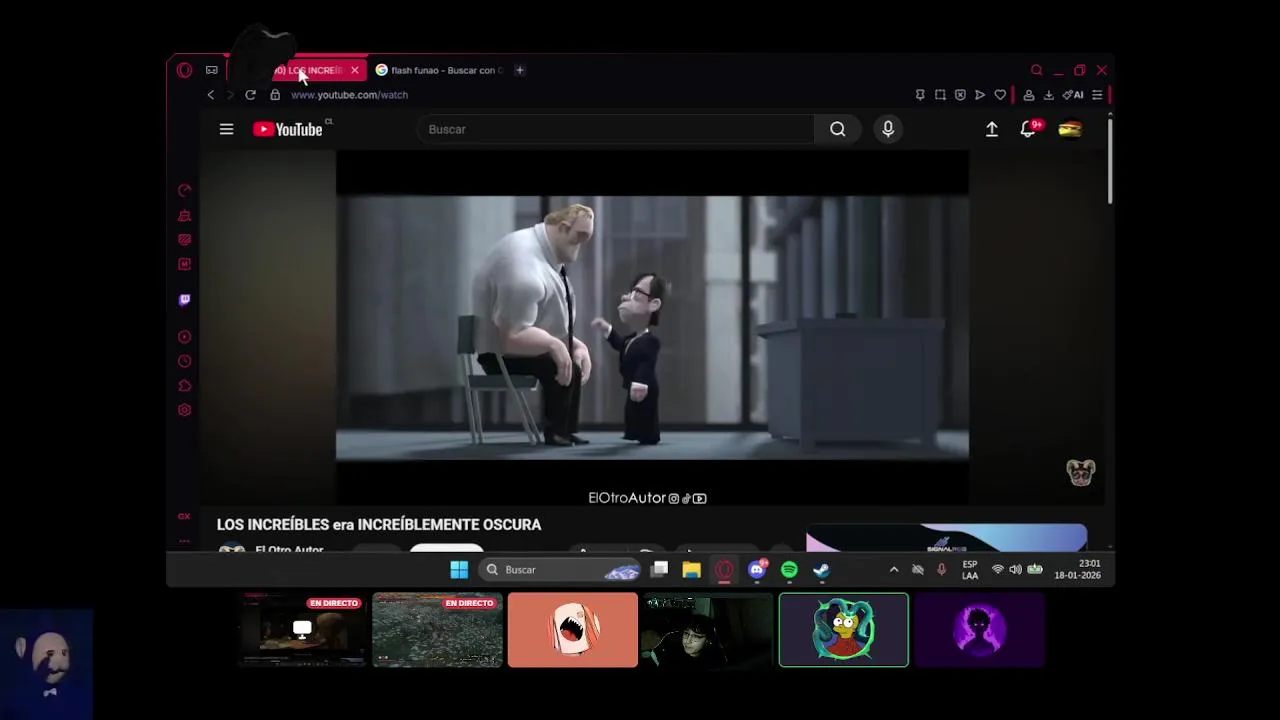Open Opera GX taskbar icon
Screen dimensions: 1280x720
pyautogui.click(x=724, y=570)
